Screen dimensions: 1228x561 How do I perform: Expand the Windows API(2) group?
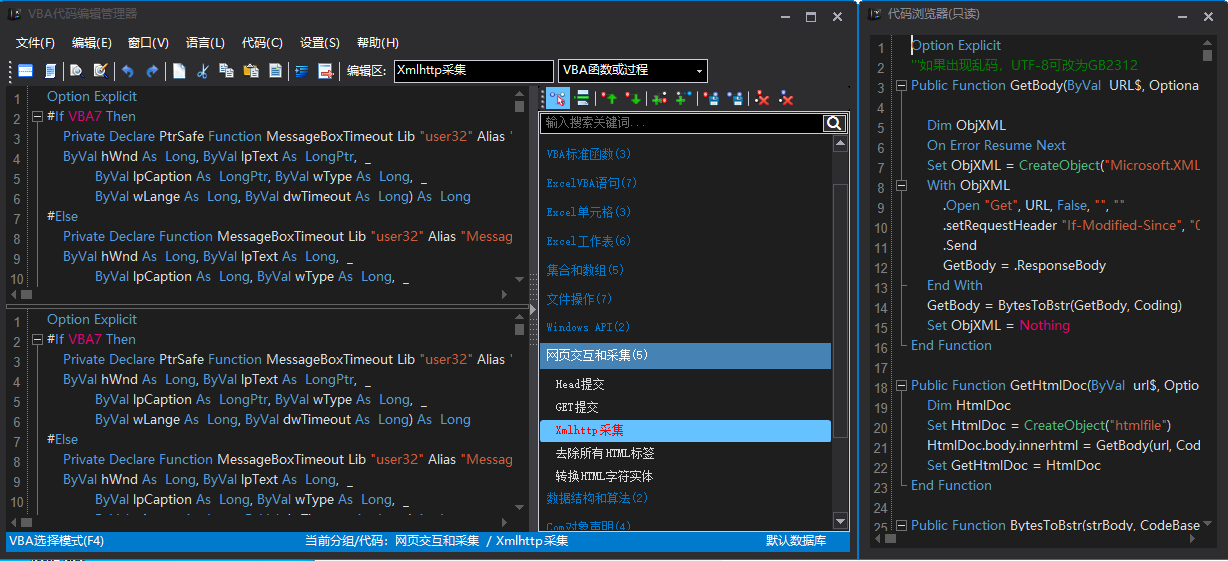click(x=589, y=328)
